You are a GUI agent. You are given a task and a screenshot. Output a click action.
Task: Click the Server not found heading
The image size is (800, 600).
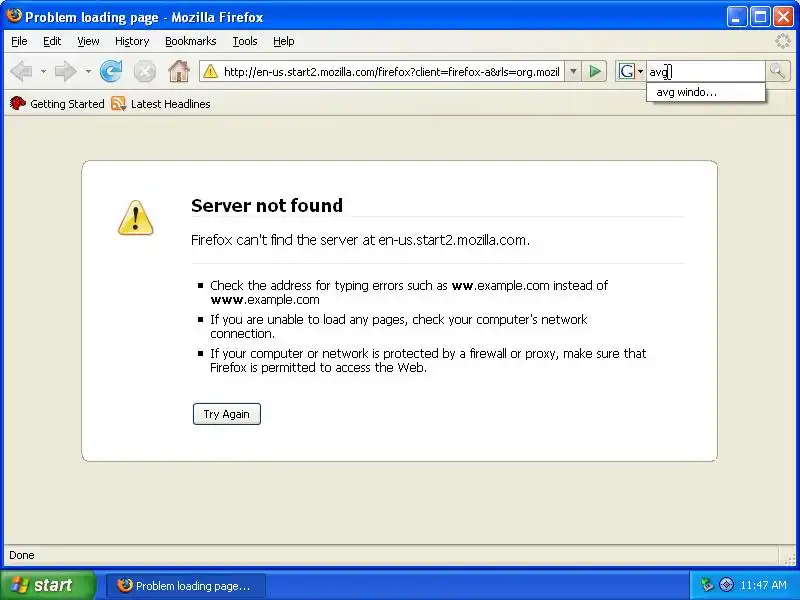pos(267,206)
